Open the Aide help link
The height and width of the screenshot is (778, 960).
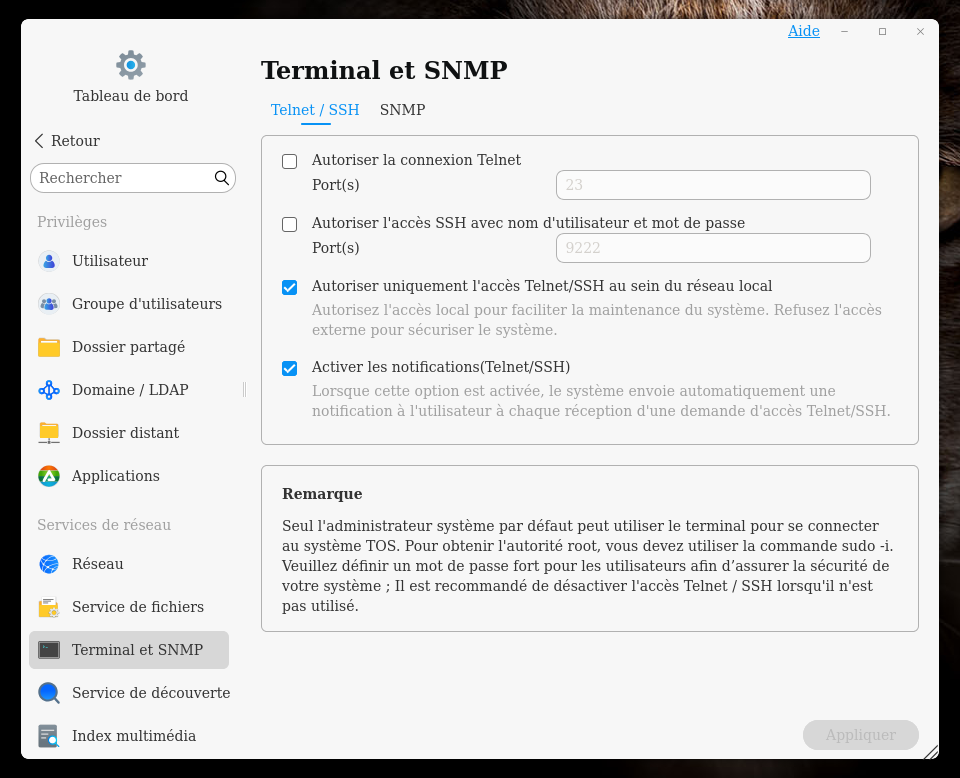pyautogui.click(x=803, y=31)
